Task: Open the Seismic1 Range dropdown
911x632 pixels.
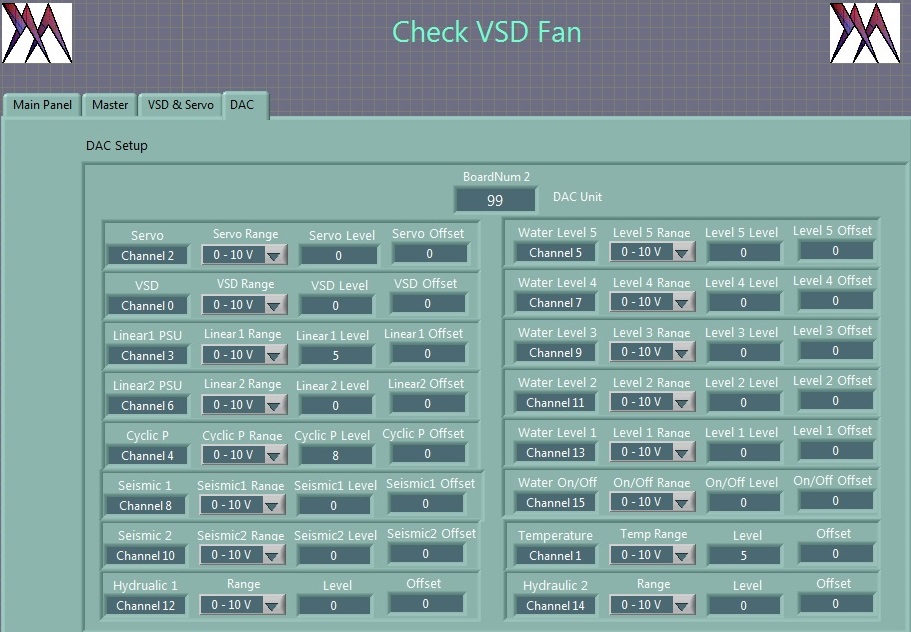Action: (x=244, y=505)
